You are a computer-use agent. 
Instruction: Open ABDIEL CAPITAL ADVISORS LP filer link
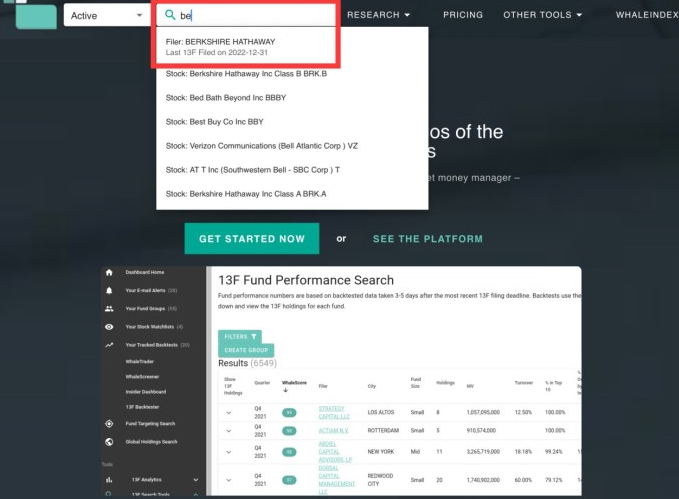point(335,452)
